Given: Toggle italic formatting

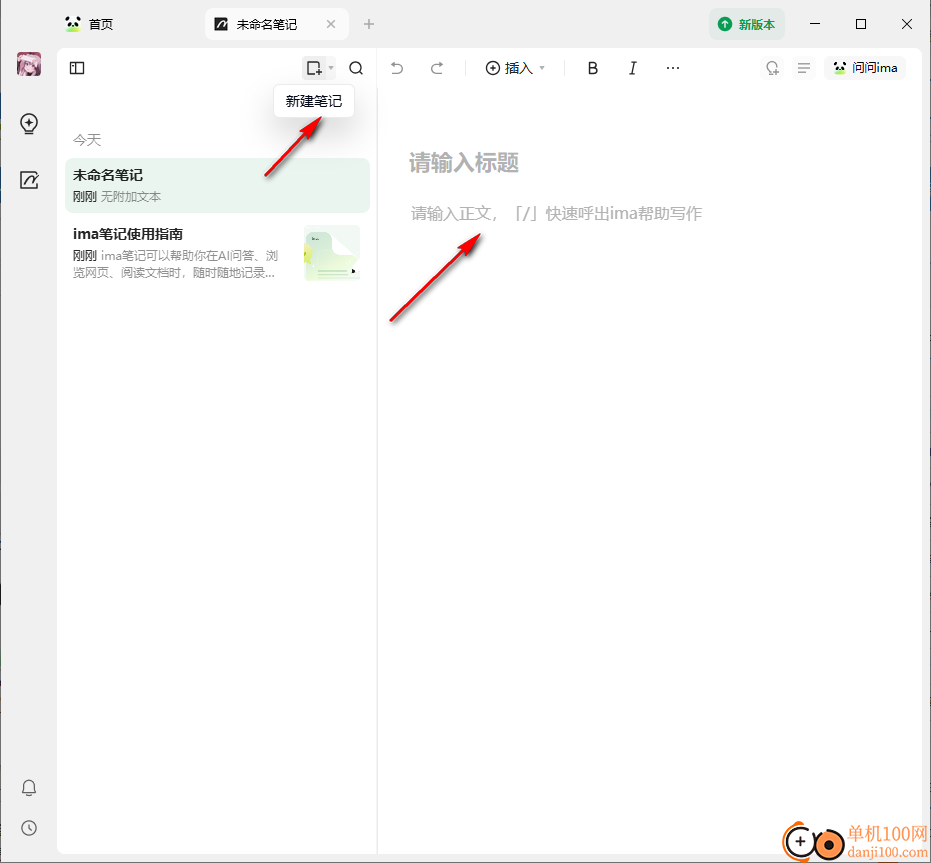Looking at the screenshot, I should [633, 68].
